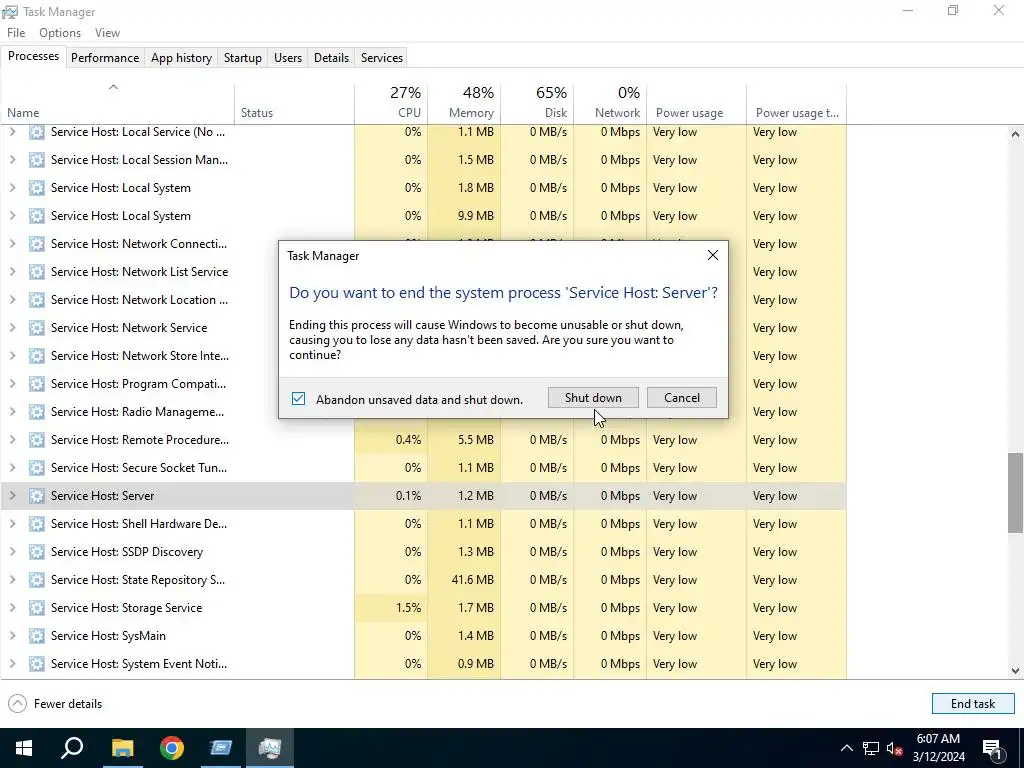Sort processes by the Memory column
This screenshot has height=768, width=1024.
[x=464, y=103]
